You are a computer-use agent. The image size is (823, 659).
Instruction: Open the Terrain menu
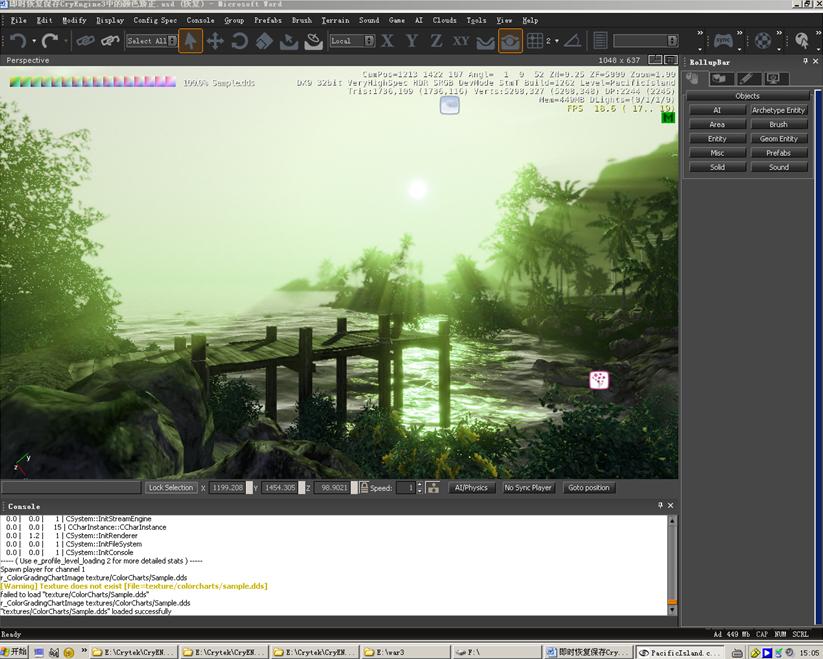tap(335, 20)
